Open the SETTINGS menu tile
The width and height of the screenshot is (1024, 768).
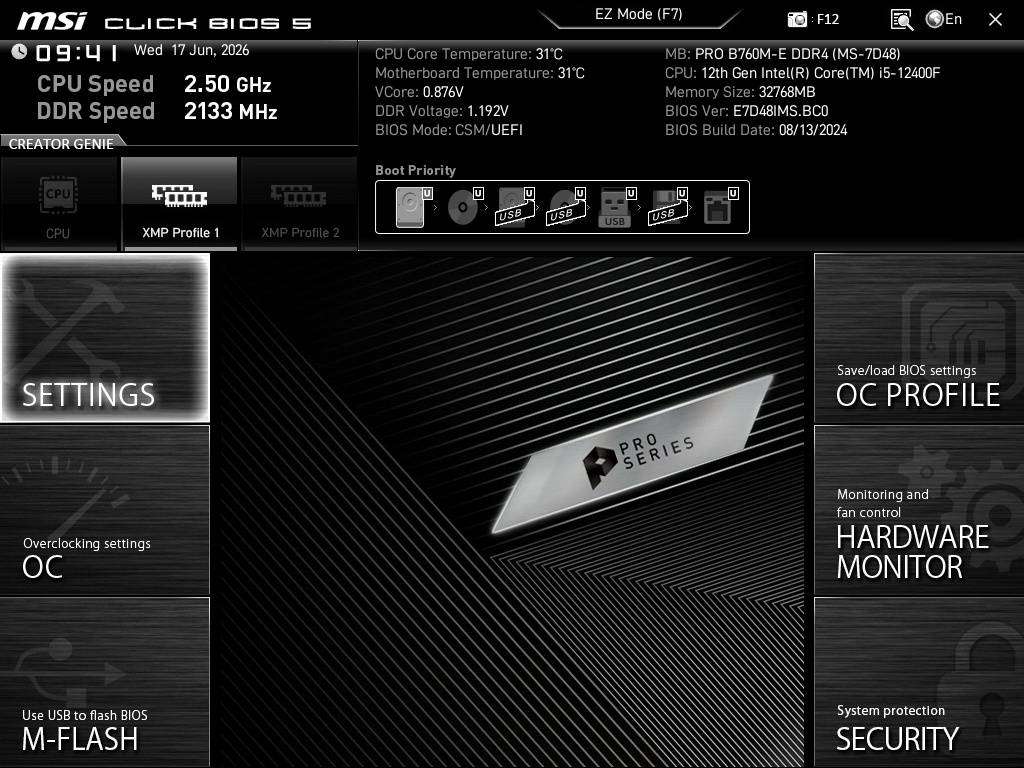pos(105,338)
